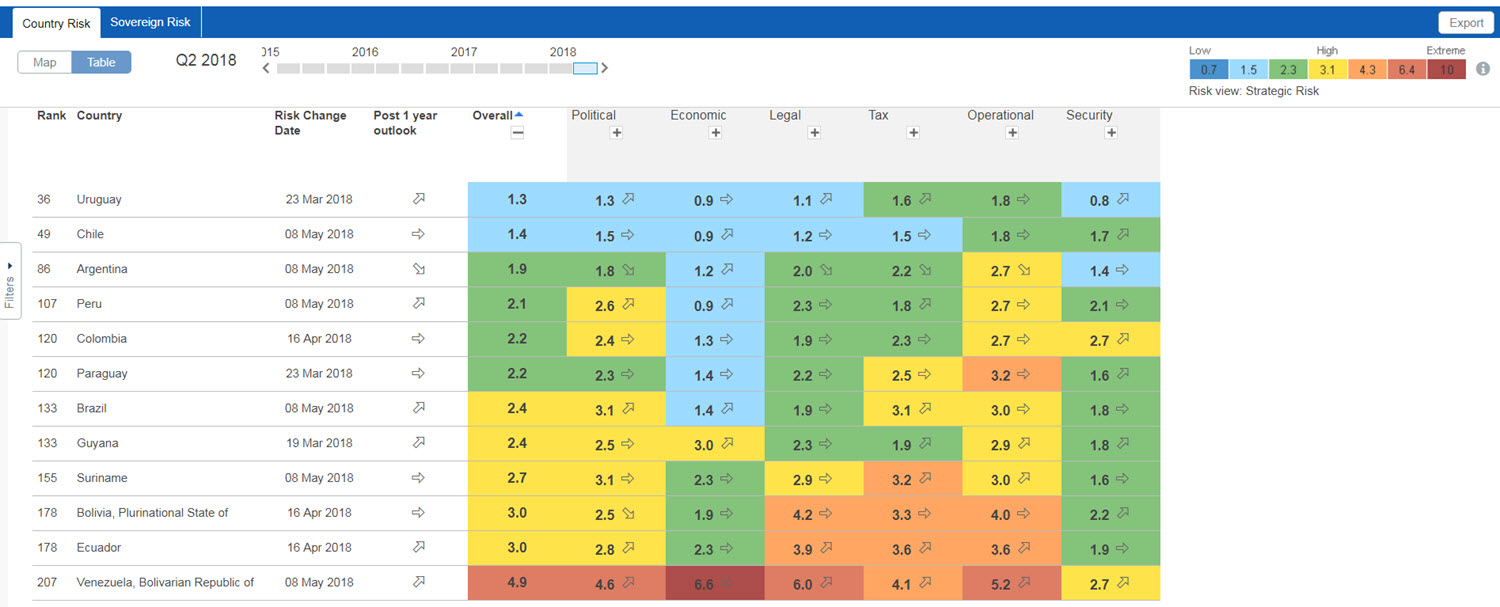Collapse the Overall column

pos(517,133)
